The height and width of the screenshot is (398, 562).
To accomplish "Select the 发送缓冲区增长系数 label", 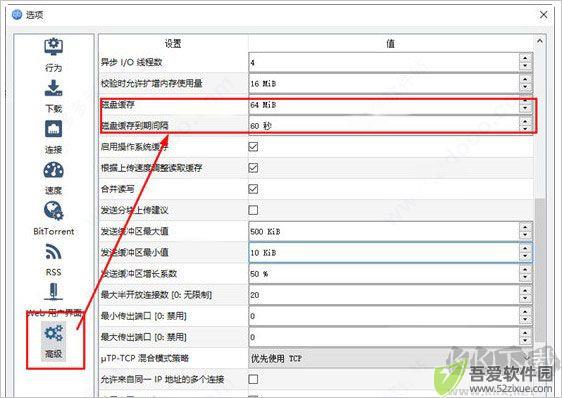I will tap(139, 274).
